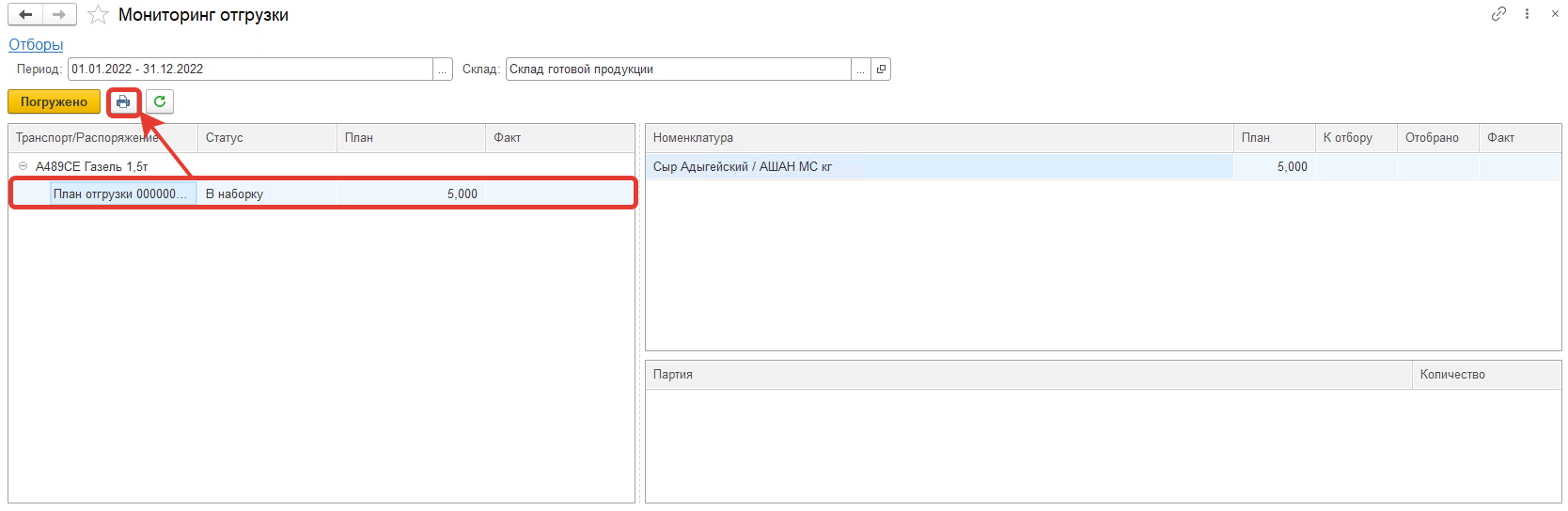Copy link using the chain icon
The image size is (1568, 511).
point(1498,14)
